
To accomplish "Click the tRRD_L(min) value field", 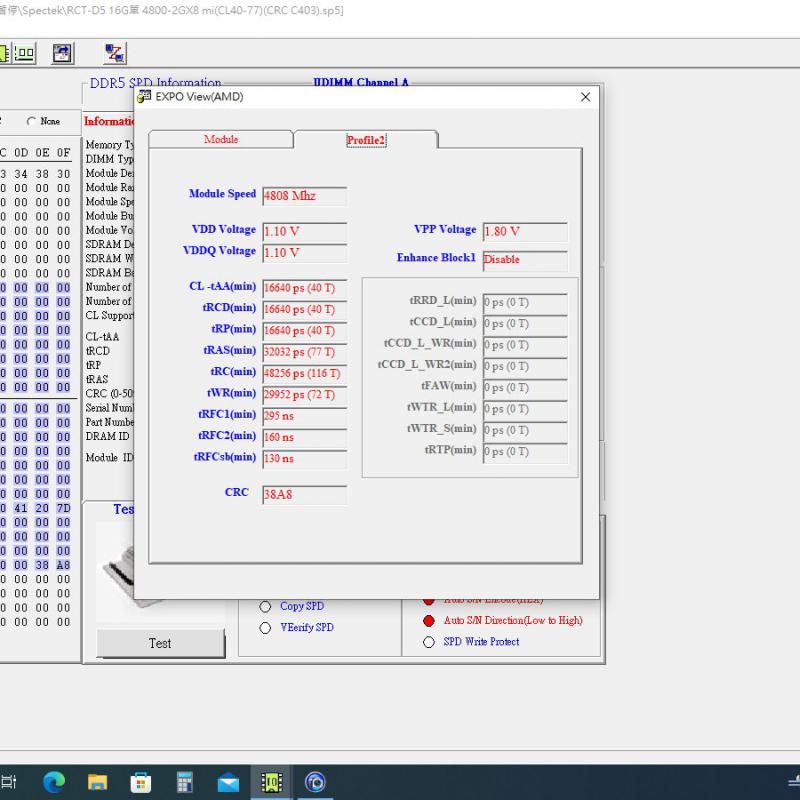I will [x=525, y=303].
